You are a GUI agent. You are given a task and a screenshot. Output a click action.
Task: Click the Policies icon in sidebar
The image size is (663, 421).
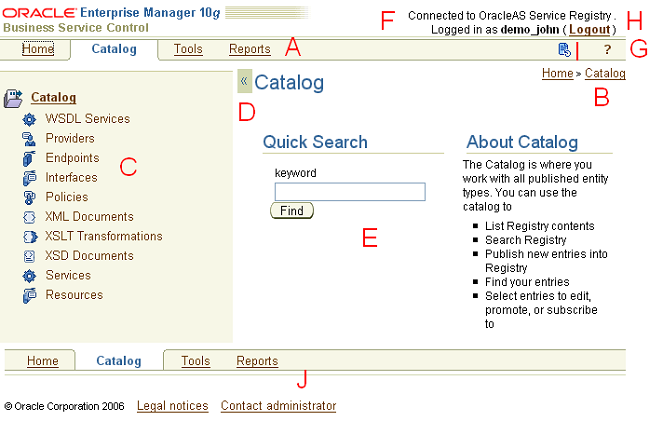(29, 197)
